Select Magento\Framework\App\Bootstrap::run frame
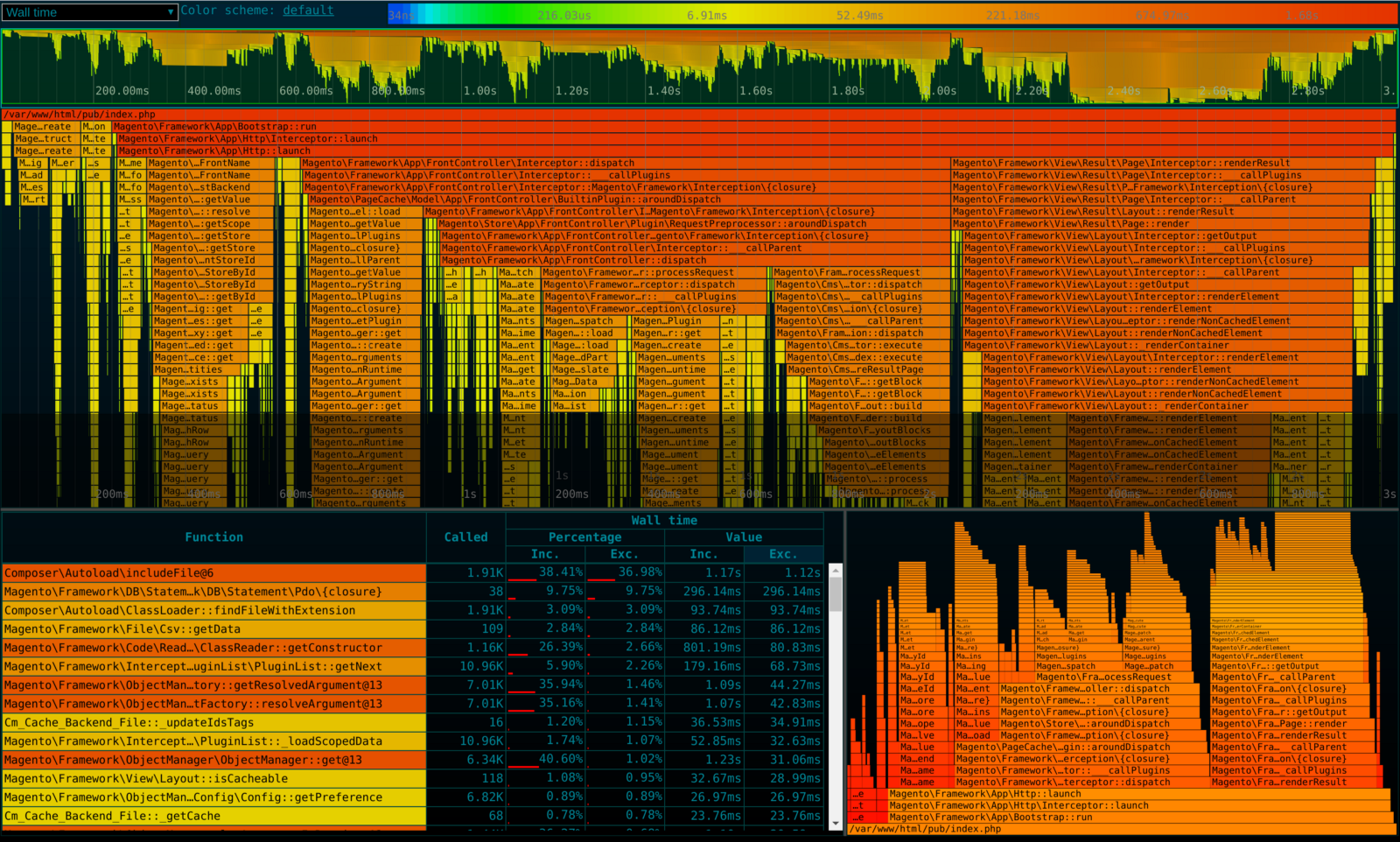The image size is (1400, 842). click(753, 127)
